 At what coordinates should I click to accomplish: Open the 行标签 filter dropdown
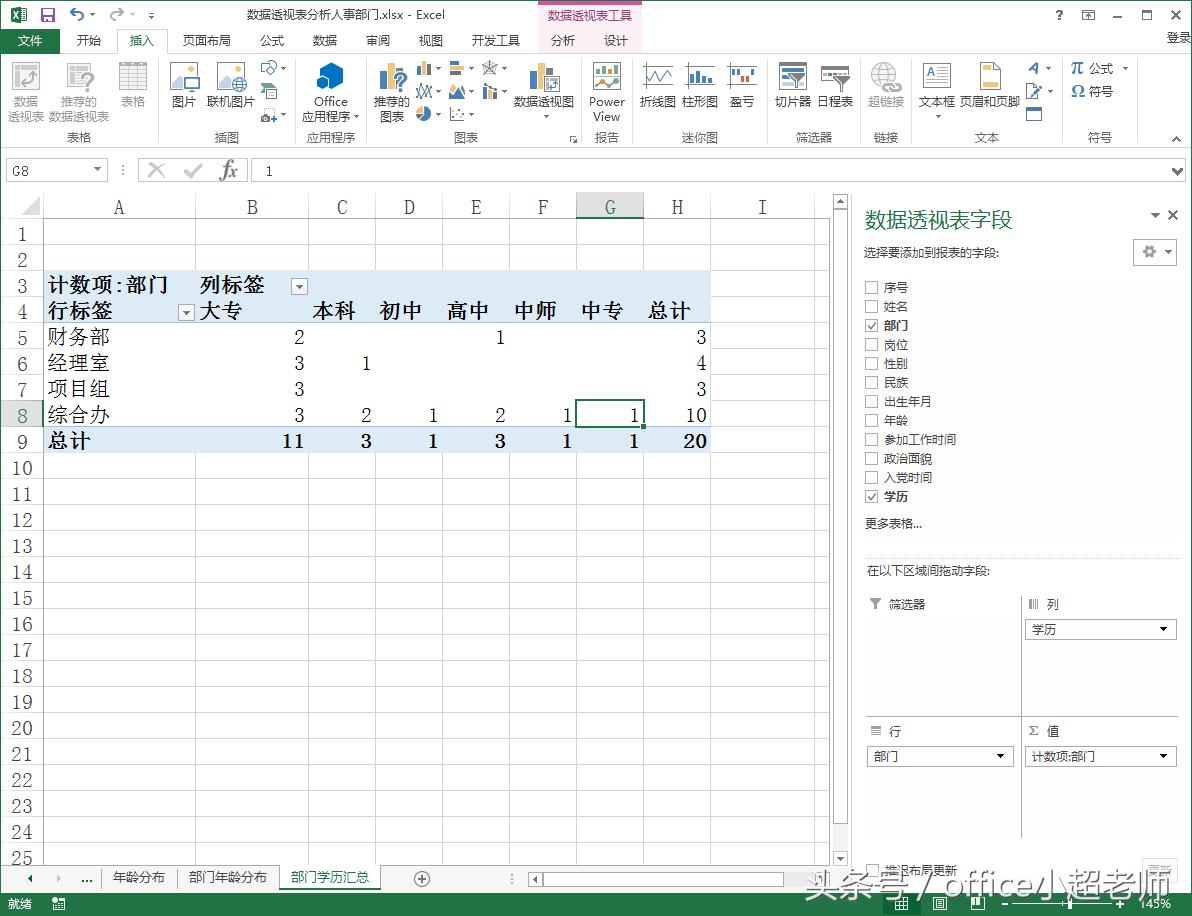(x=186, y=312)
